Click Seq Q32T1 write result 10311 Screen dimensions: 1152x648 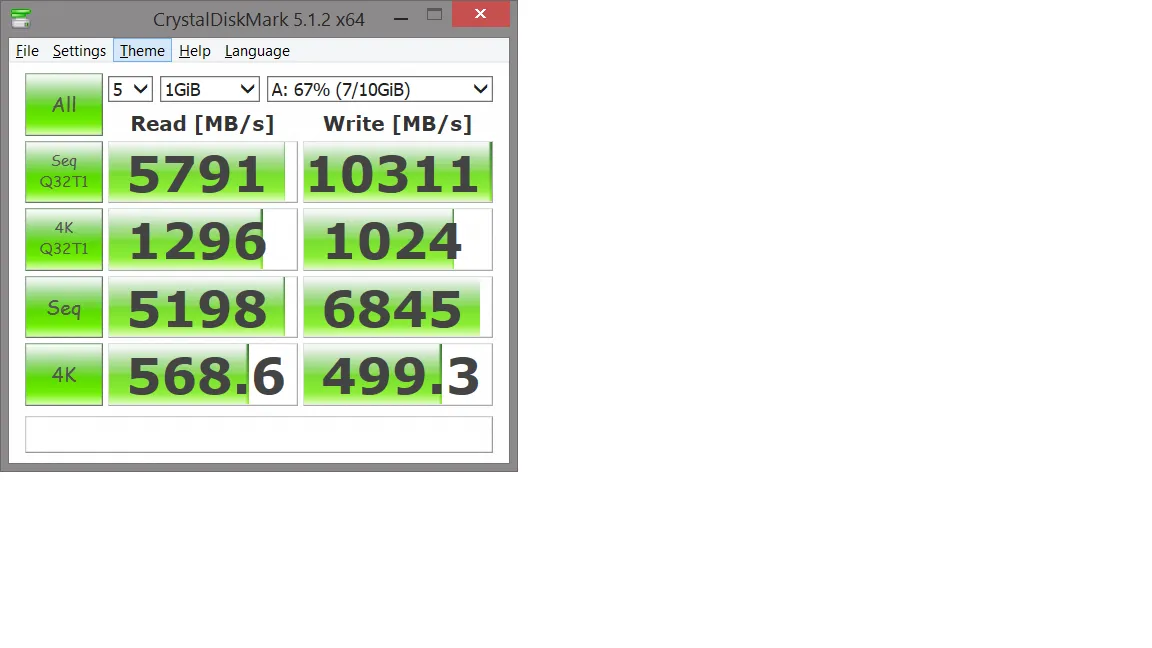coord(397,172)
